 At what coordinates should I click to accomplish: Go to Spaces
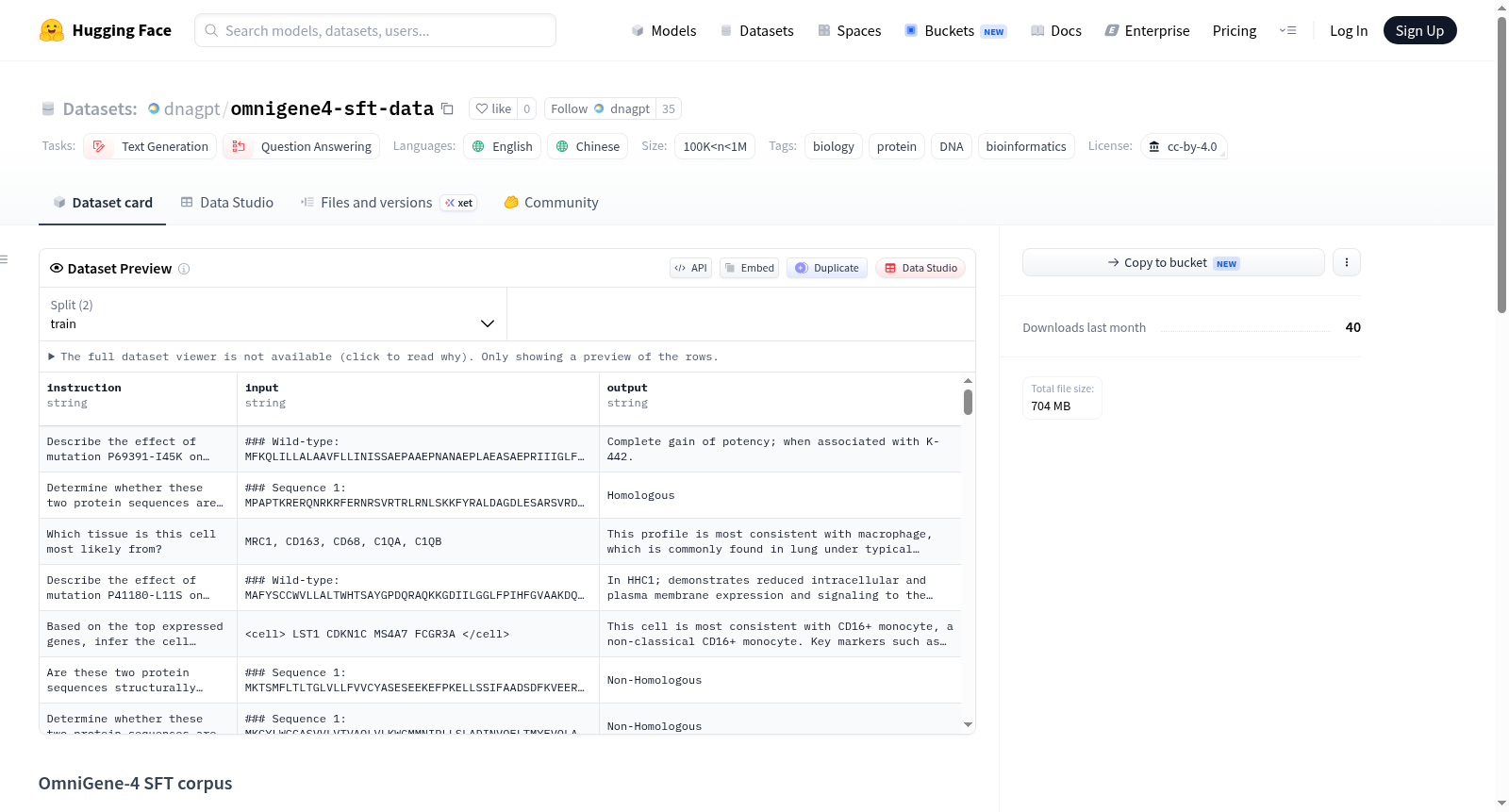pyautogui.click(x=850, y=30)
